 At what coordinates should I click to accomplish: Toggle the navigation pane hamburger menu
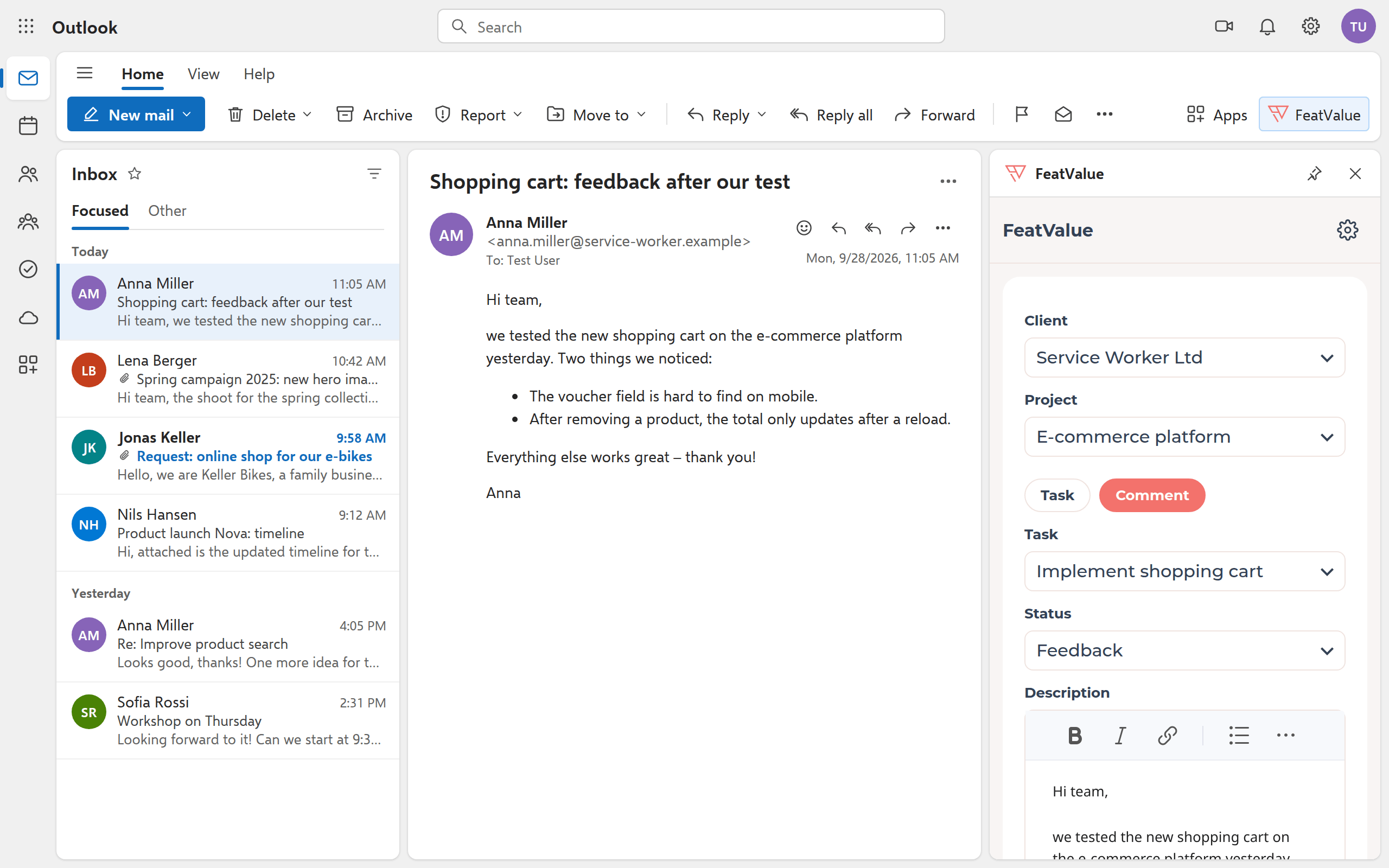tap(85, 73)
